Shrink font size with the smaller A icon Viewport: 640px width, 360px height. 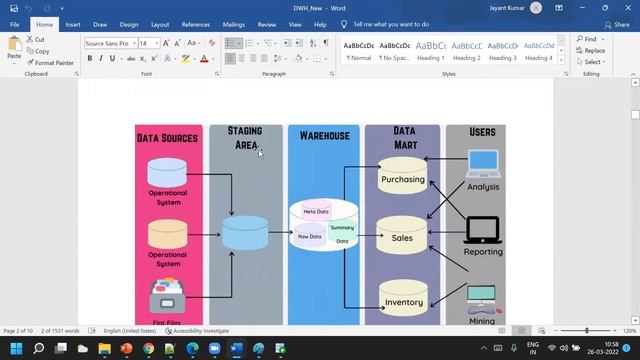178,43
